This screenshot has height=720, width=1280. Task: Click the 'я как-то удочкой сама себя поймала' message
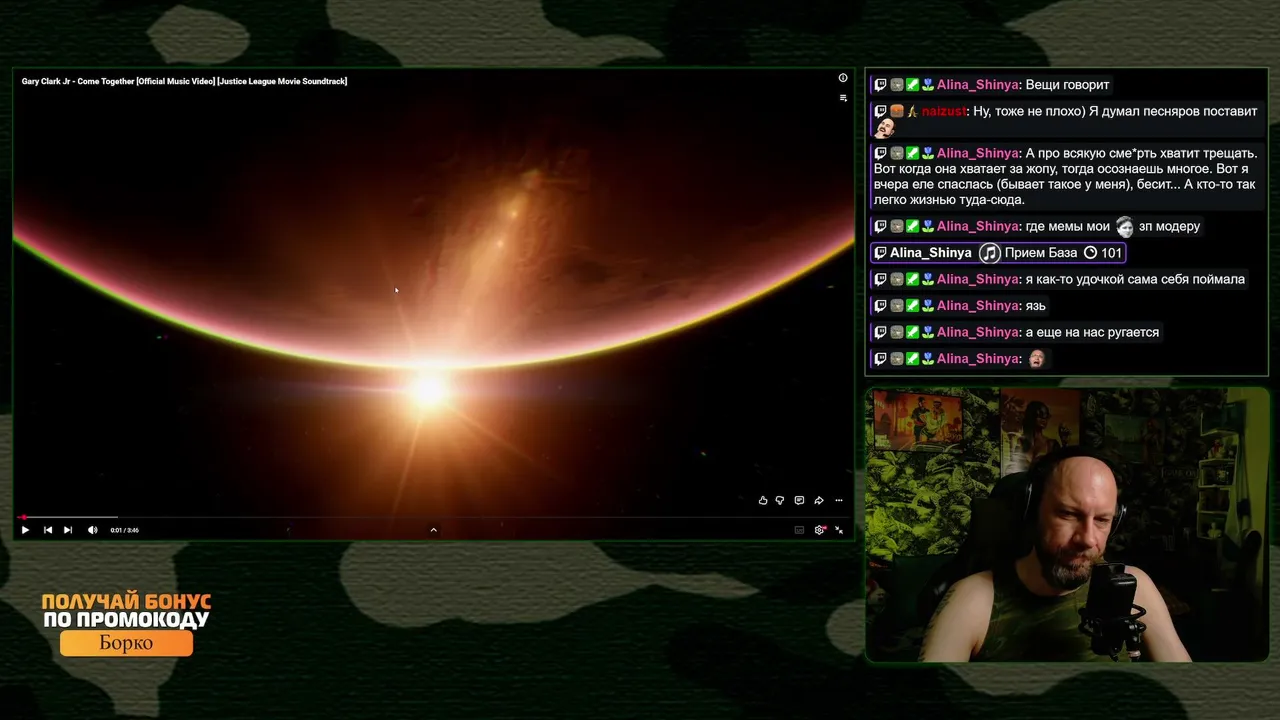click(1135, 279)
